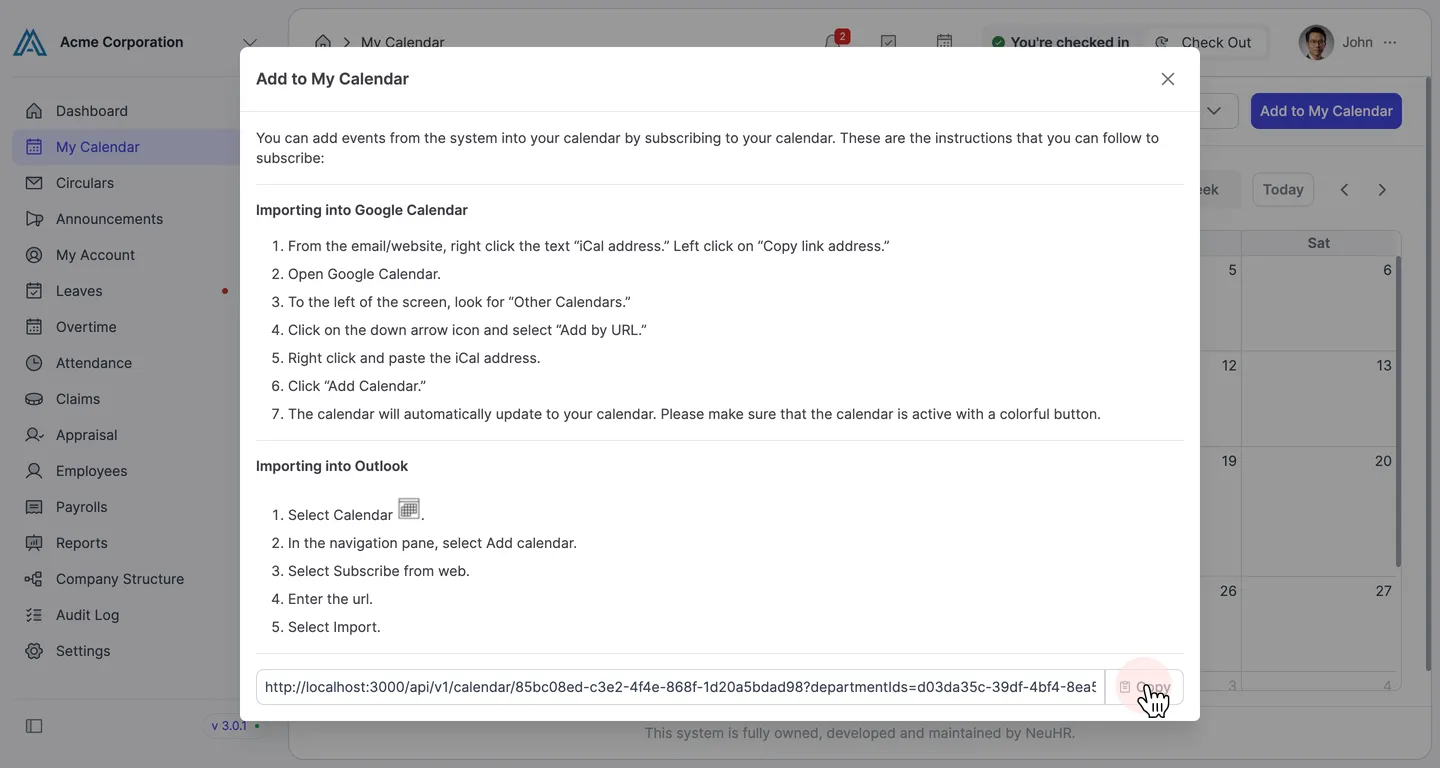Click the Settings gear icon

coord(34,651)
